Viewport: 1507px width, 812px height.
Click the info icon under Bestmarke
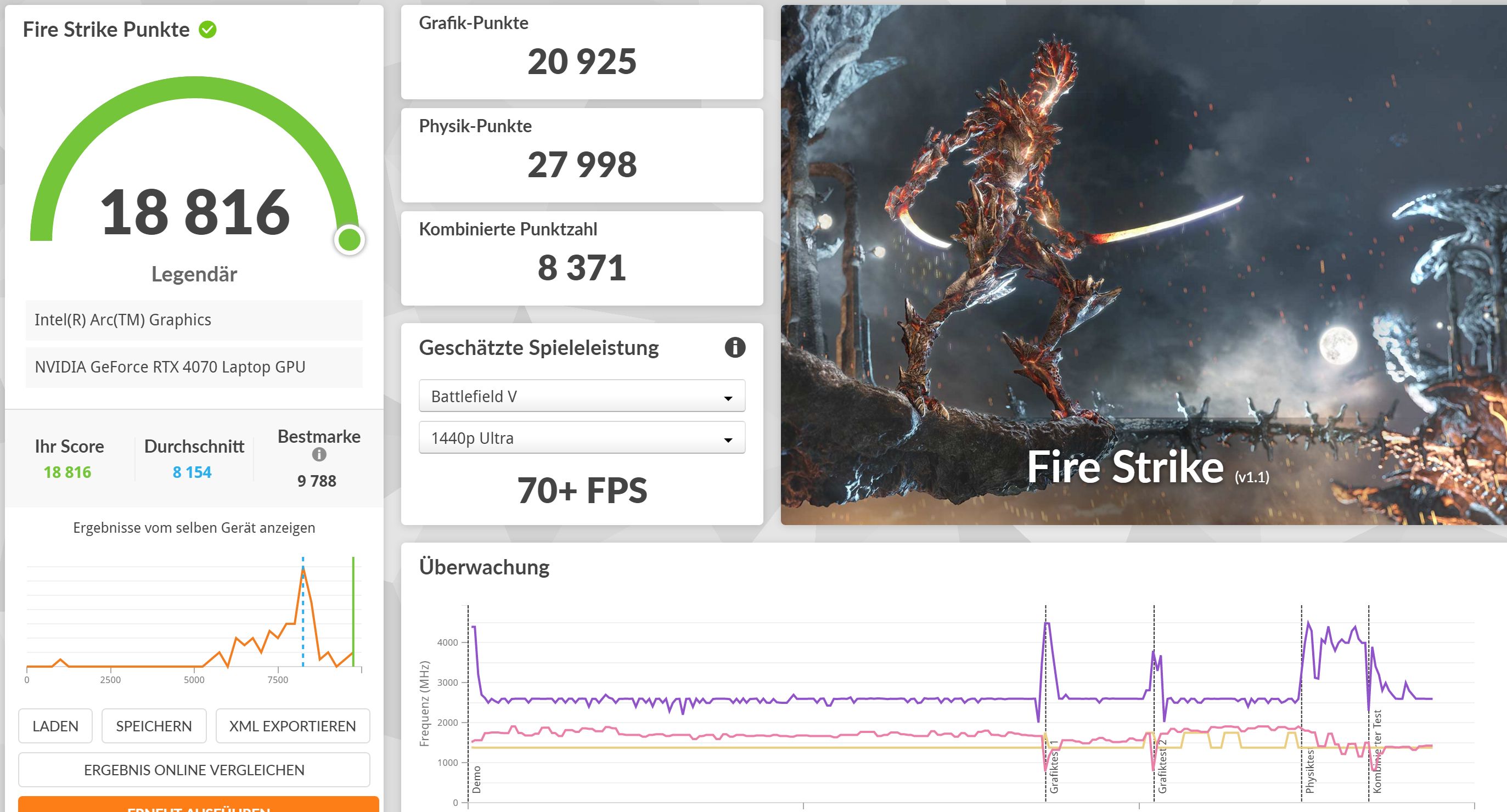coord(319,455)
